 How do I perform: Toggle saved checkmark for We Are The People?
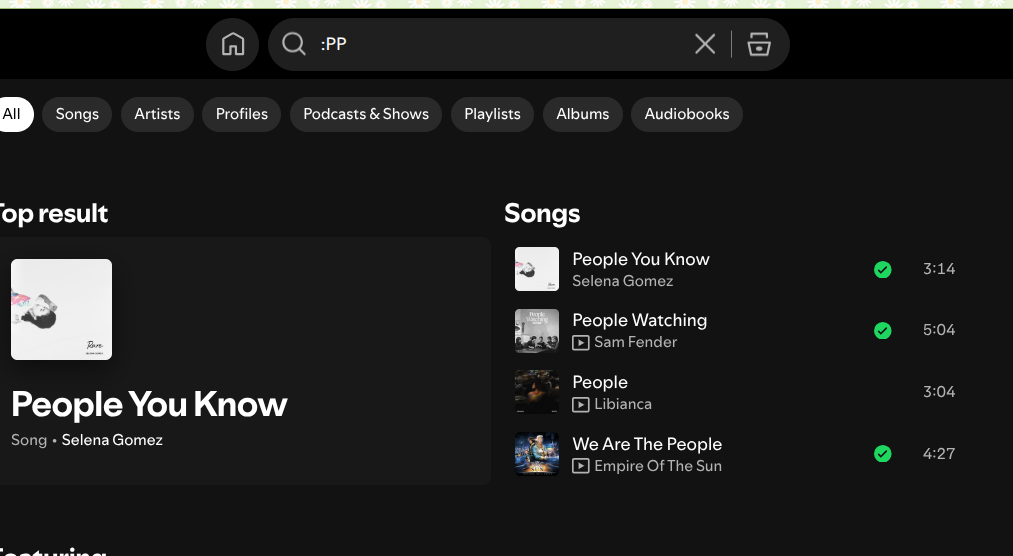coord(882,454)
